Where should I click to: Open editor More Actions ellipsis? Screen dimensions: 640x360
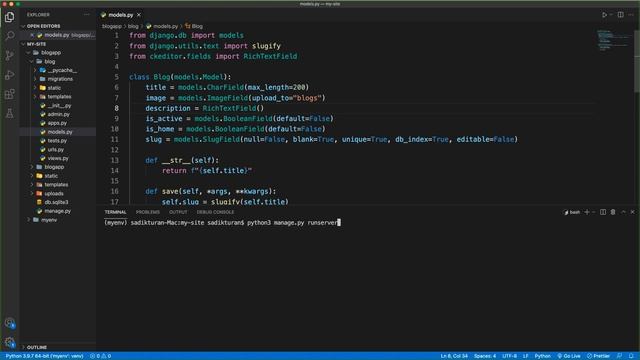click(x=631, y=15)
